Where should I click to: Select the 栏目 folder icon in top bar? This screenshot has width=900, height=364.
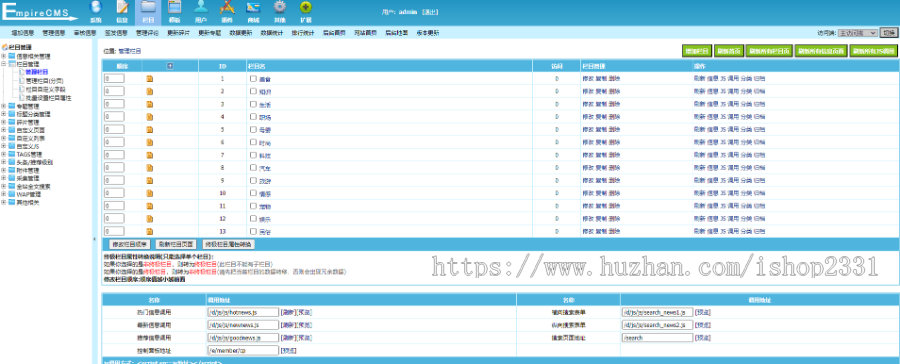(148, 7)
